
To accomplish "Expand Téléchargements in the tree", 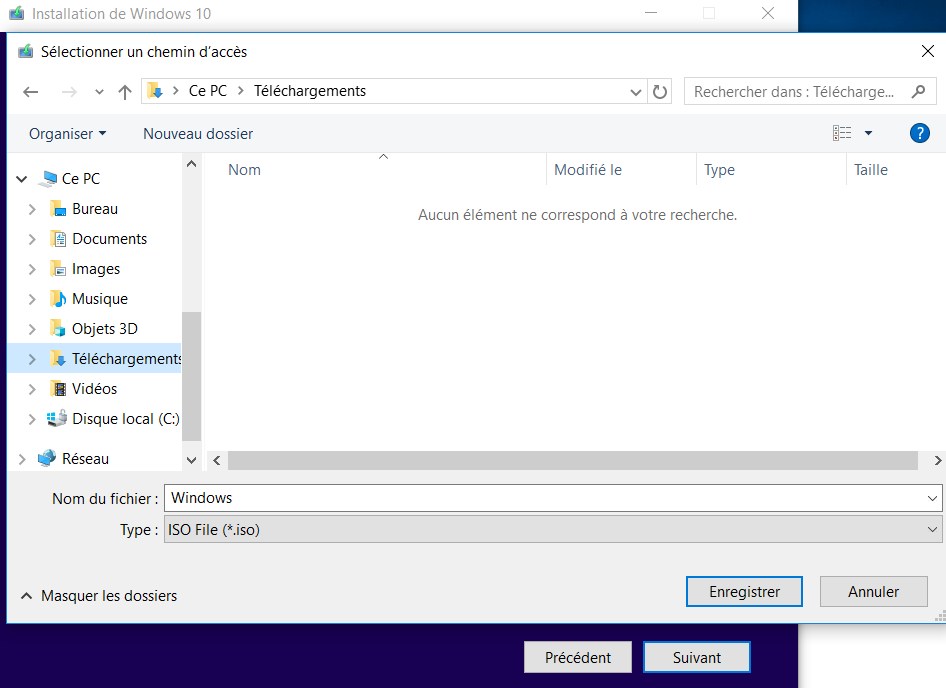I will (x=32, y=359).
